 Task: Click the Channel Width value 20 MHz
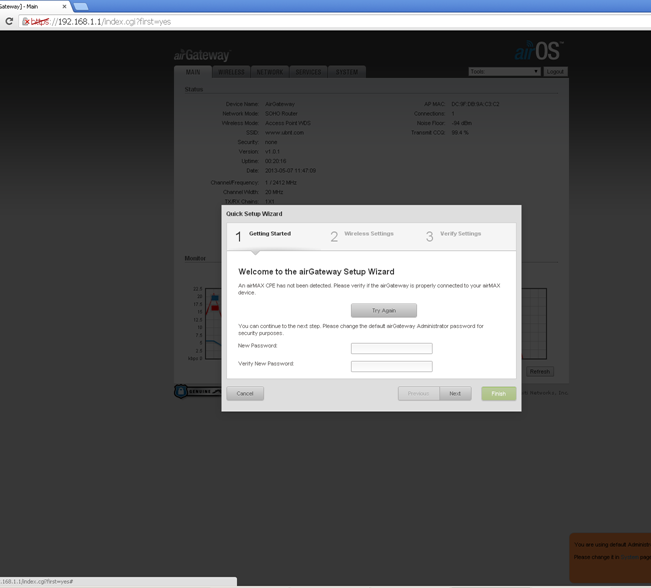(274, 192)
